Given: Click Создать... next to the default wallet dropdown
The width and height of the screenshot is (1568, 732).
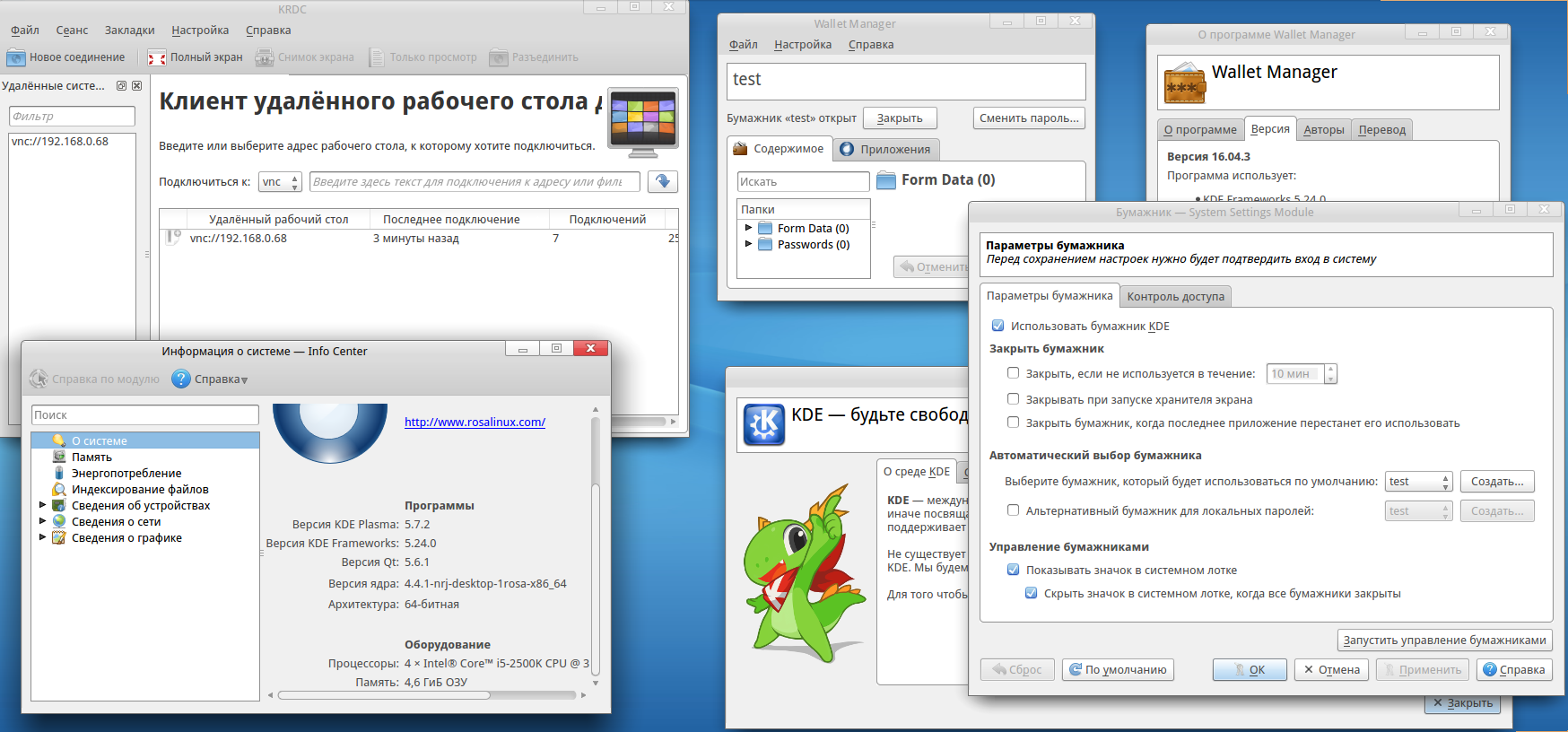Looking at the screenshot, I should [1497, 482].
